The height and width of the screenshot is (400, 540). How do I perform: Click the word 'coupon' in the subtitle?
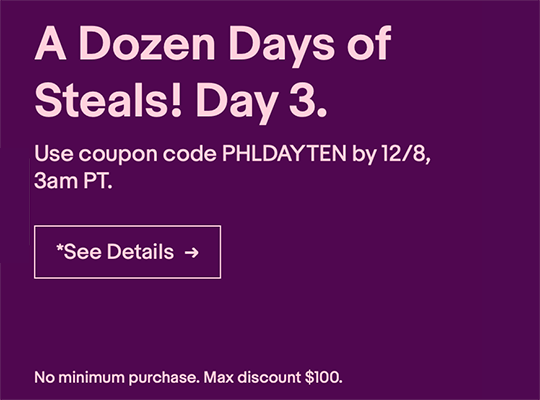coord(118,156)
